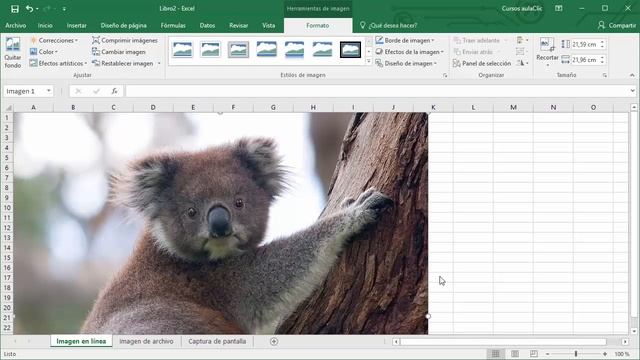Click the Undo arrow icon
640x360 pixels.
coord(29,9)
